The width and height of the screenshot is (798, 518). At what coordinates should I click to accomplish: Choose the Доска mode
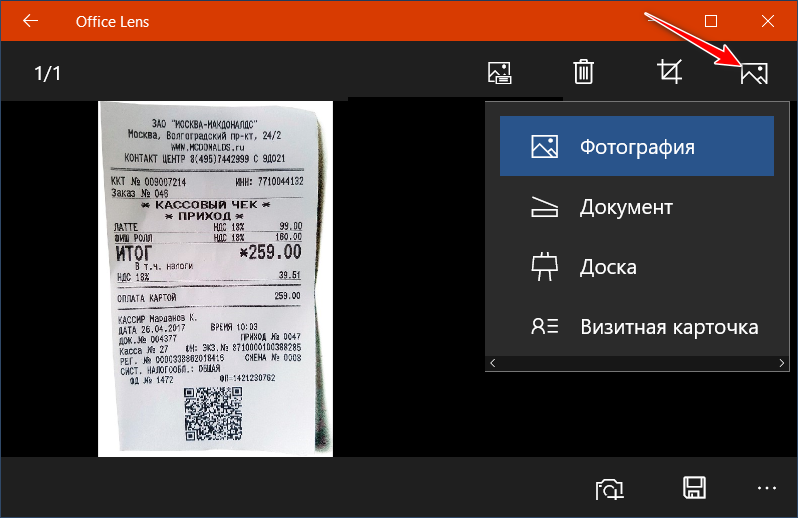coord(637,267)
